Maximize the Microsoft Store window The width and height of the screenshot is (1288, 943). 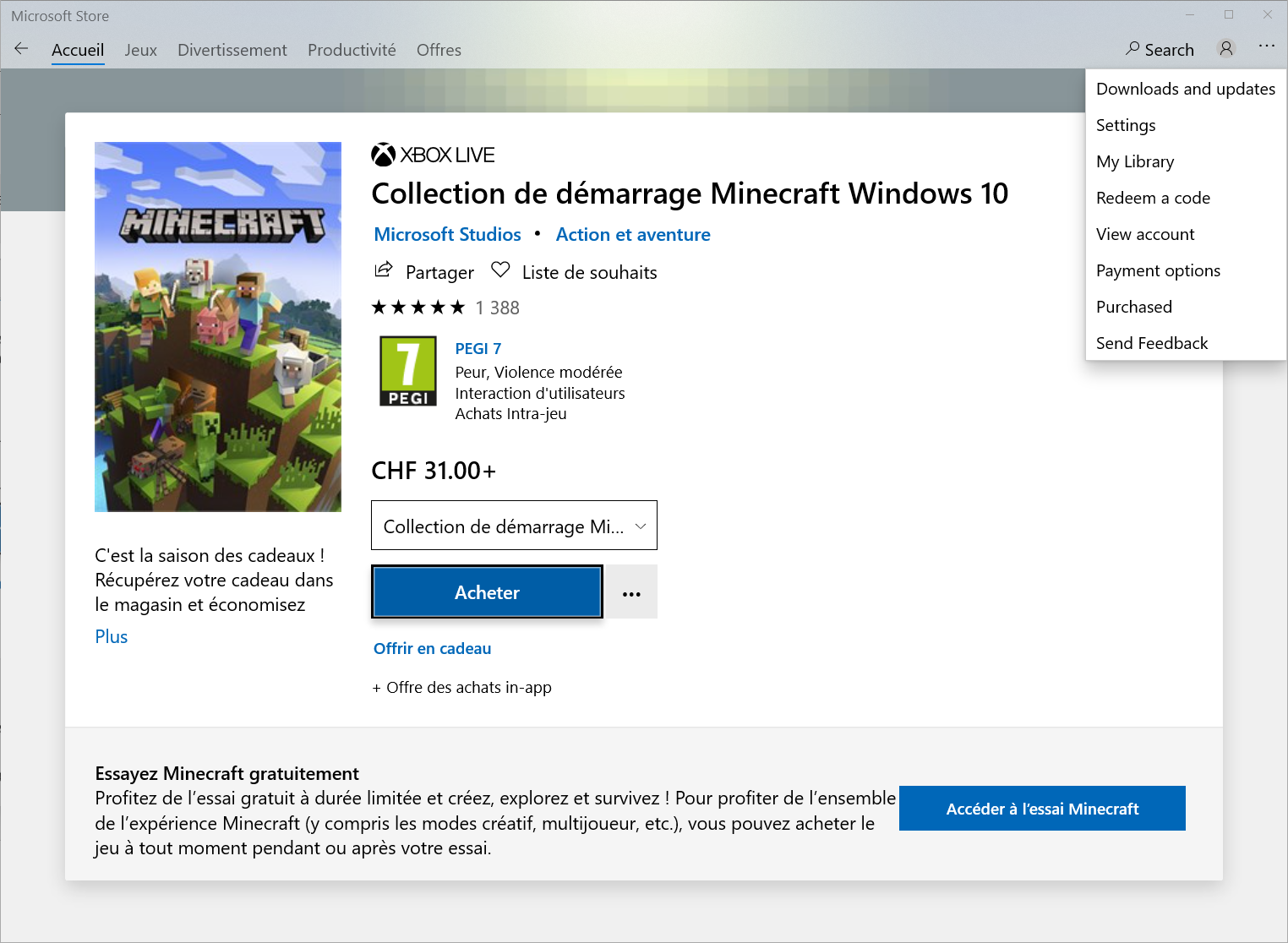[x=1229, y=14]
